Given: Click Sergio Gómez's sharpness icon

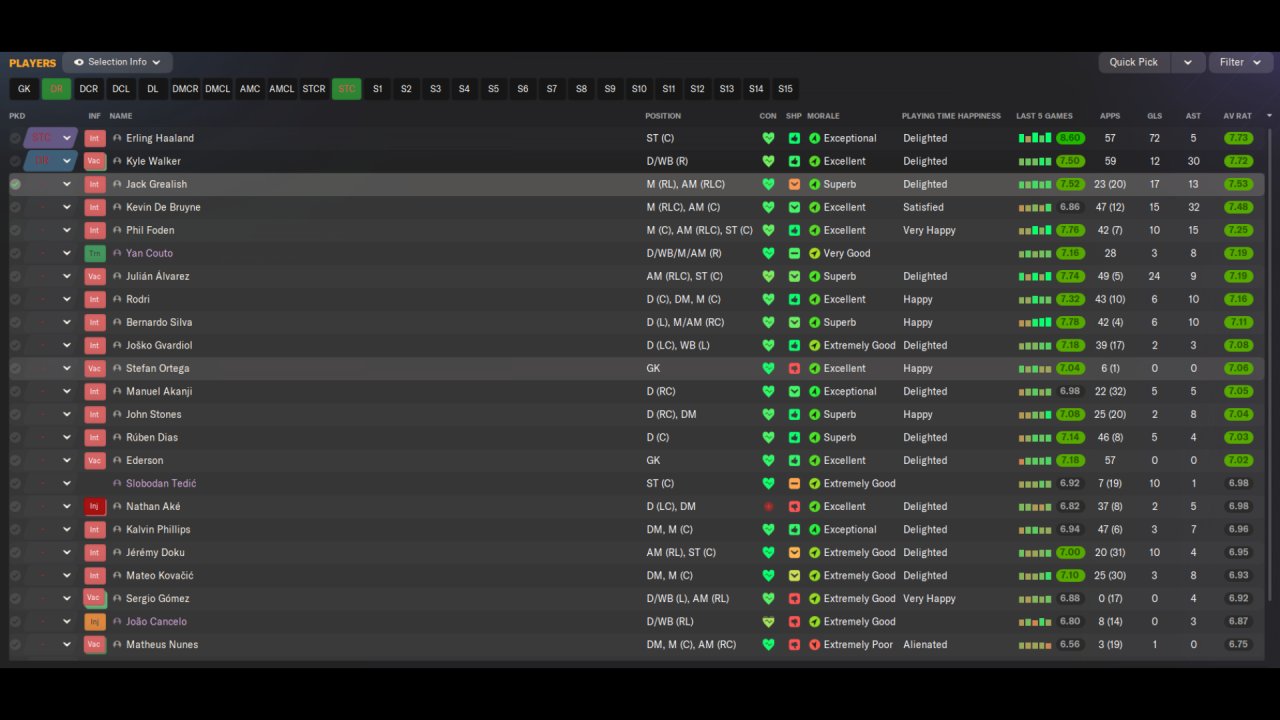Looking at the screenshot, I should pyautogui.click(x=794, y=598).
